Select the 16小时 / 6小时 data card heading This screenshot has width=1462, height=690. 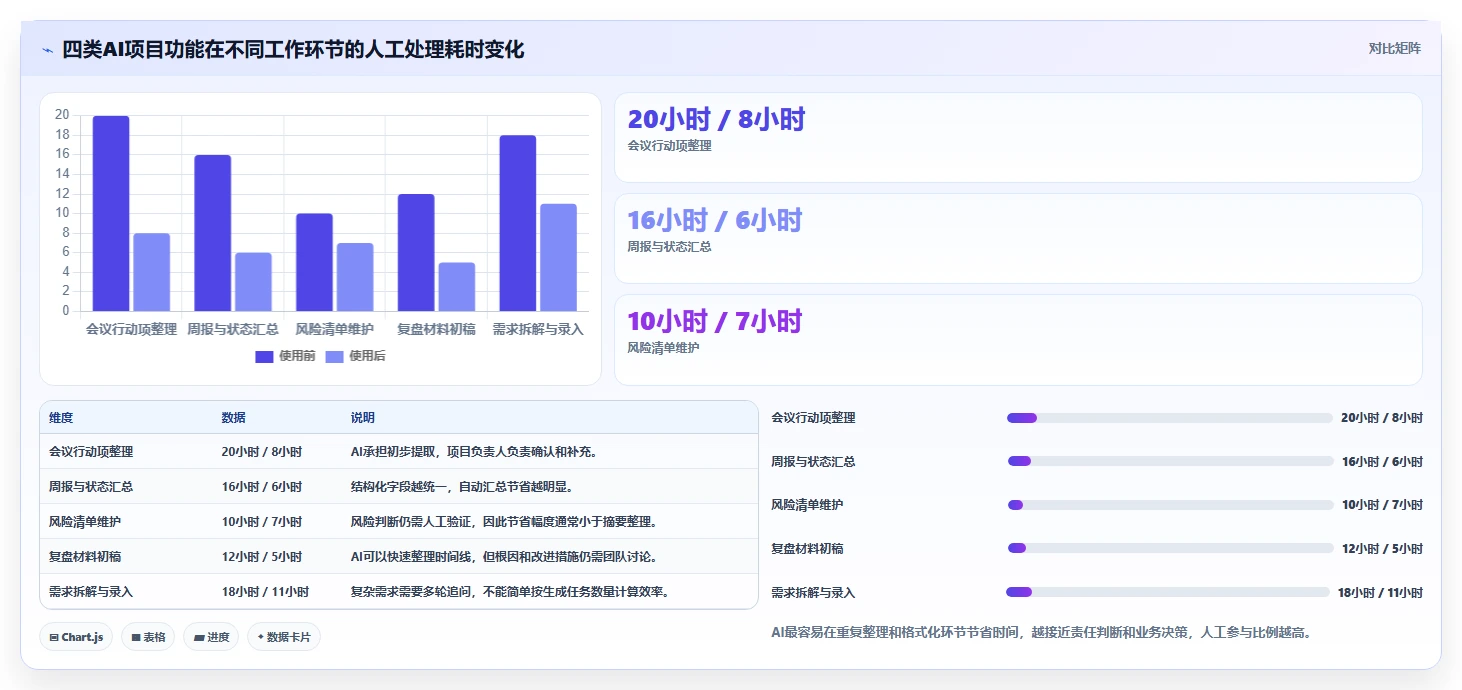click(715, 220)
